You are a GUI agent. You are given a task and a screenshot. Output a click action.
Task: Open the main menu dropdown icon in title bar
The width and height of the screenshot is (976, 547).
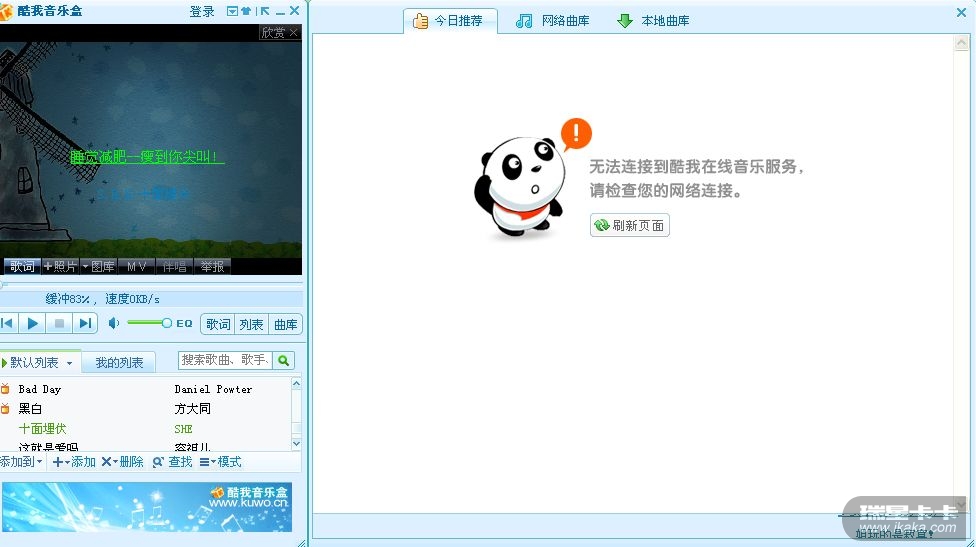tap(232, 11)
